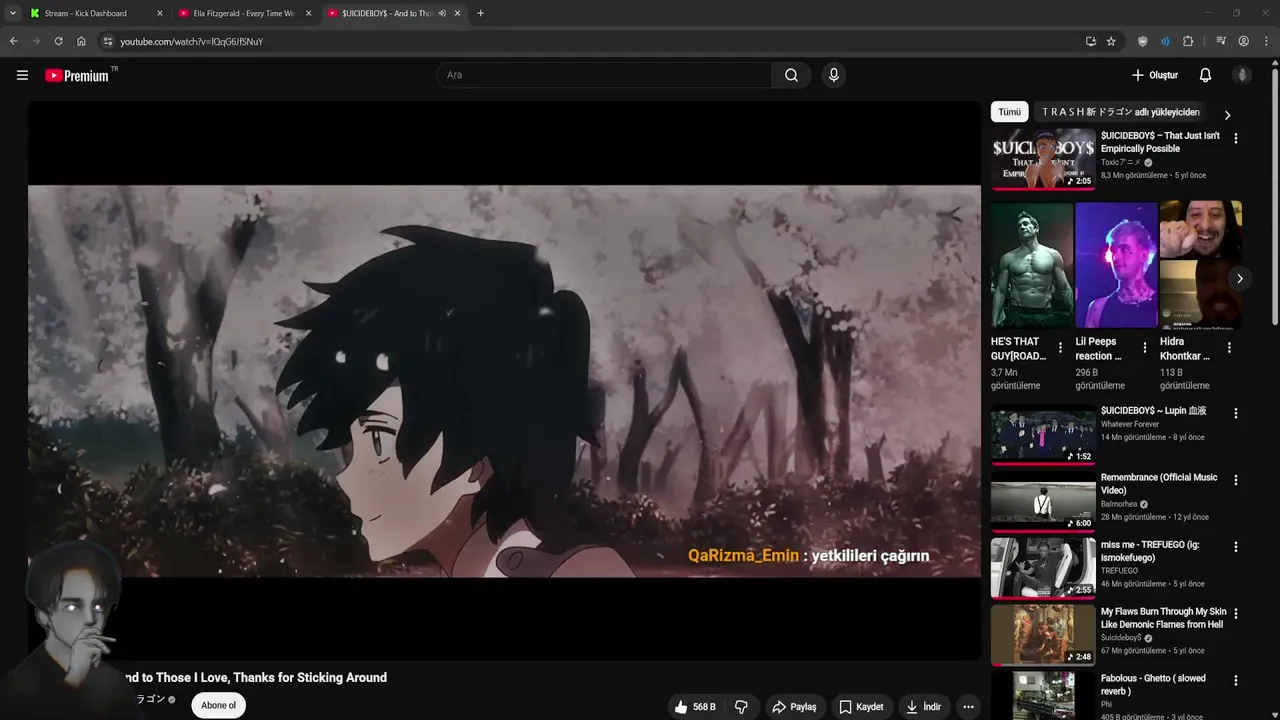This screenshot has height=720, width=1280.
Task: Open options for Hidra Khontkar short
Action: pos(1229,348)
